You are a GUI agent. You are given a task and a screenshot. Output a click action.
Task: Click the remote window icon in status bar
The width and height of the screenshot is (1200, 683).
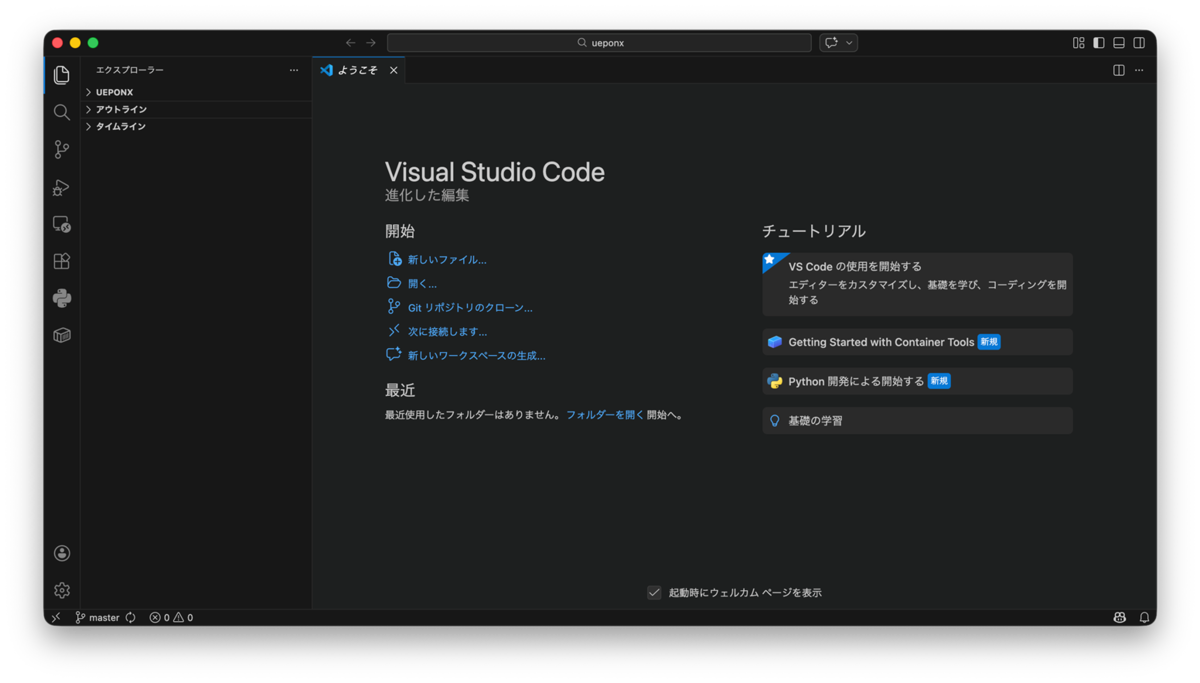(56, 618)
